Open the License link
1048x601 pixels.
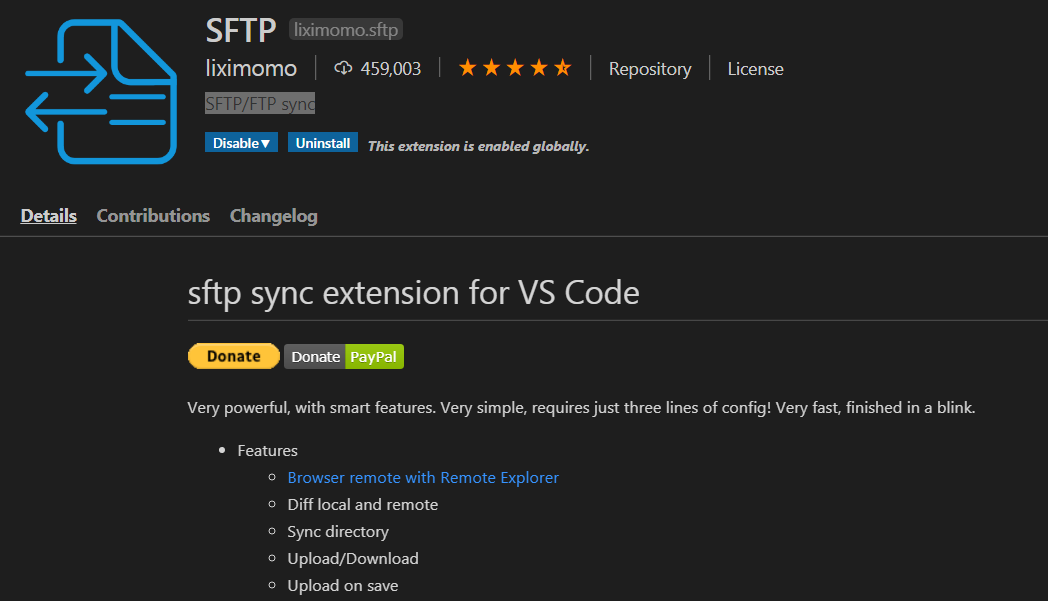(755, 69)
